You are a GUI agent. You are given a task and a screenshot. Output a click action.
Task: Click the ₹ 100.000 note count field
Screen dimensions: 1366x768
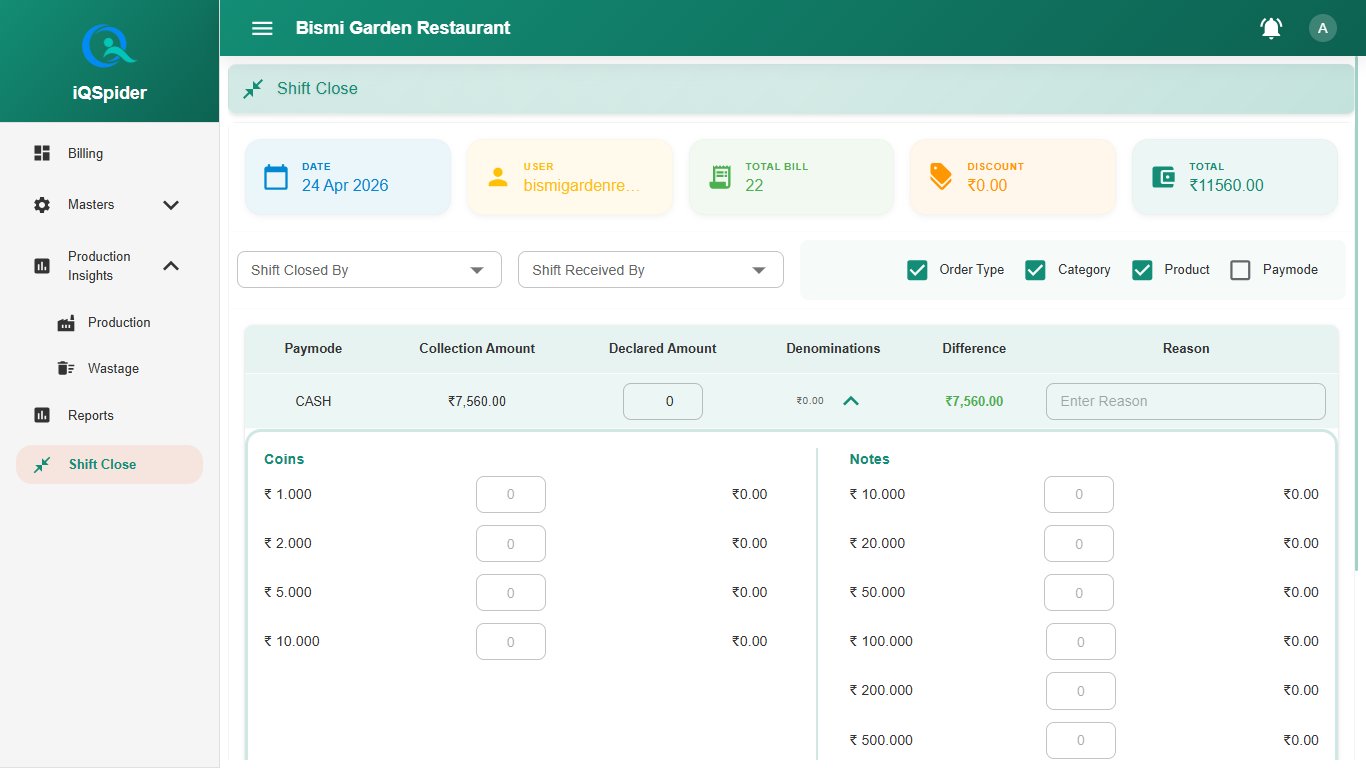pyautogui.click(x=1081, y=641)
